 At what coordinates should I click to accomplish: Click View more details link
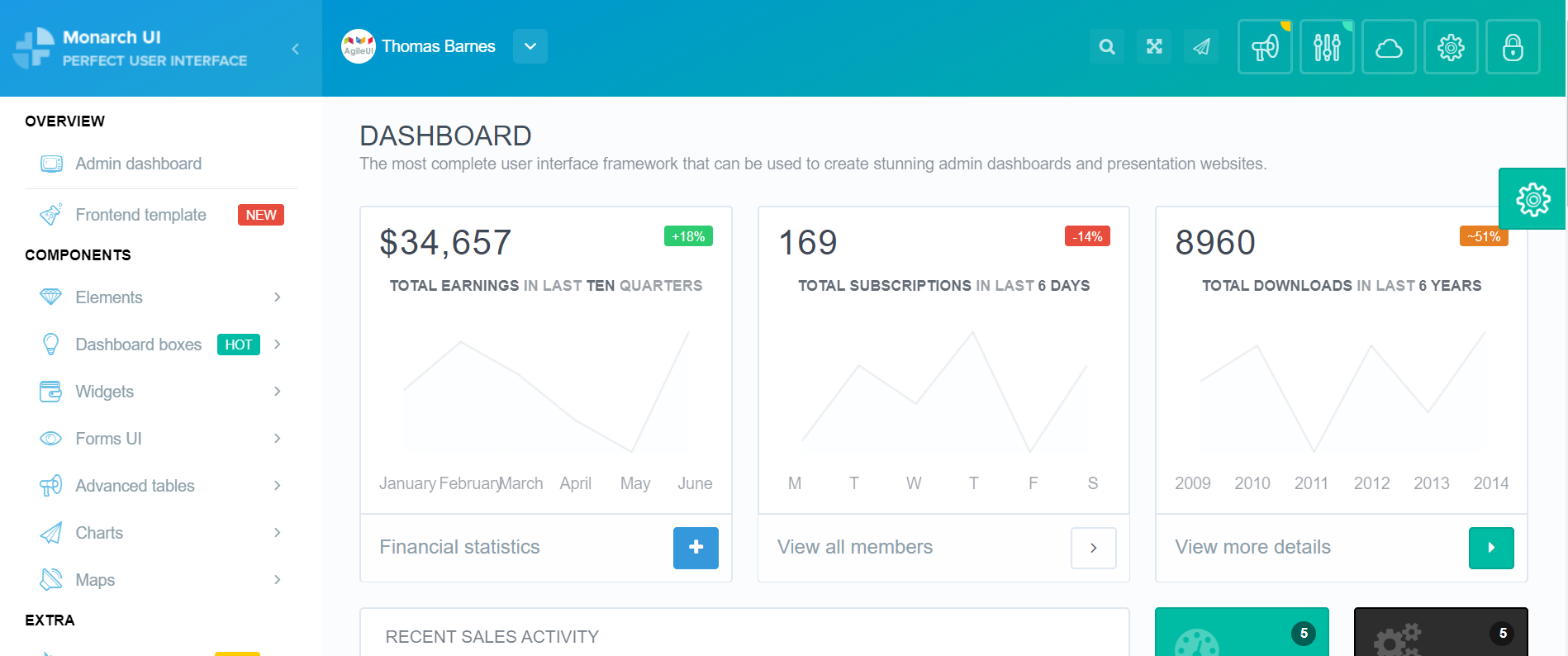click(x=1253, y=547)
